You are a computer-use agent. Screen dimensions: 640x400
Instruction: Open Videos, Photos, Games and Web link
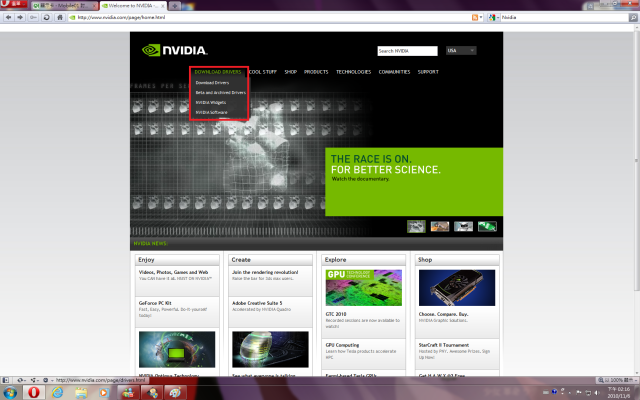(173, 272)
